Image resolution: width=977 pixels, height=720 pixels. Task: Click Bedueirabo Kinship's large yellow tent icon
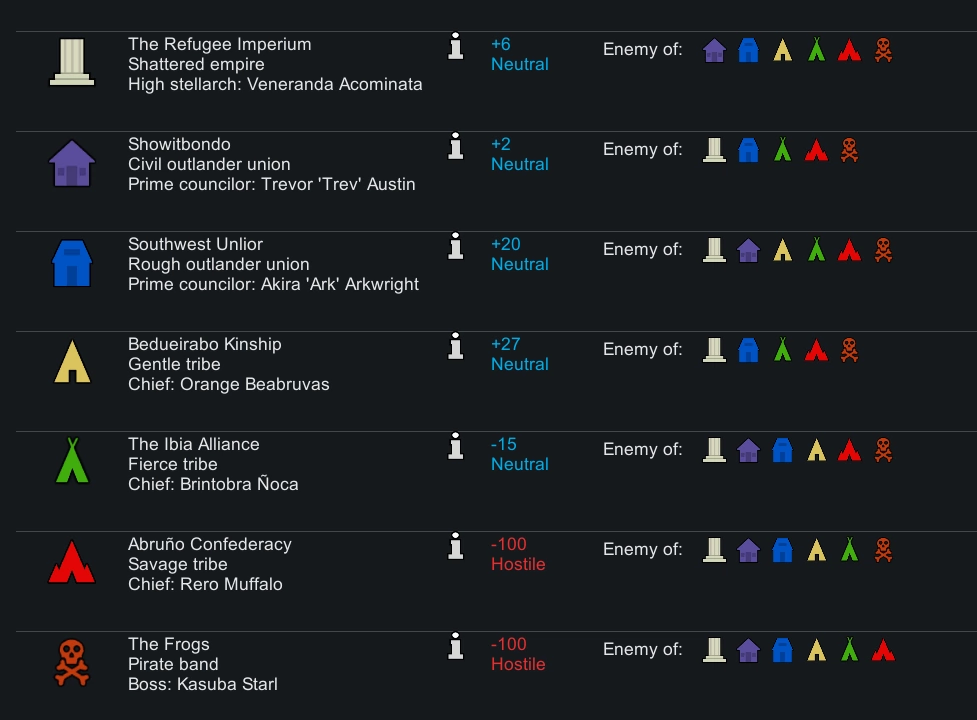pos(72,363)
